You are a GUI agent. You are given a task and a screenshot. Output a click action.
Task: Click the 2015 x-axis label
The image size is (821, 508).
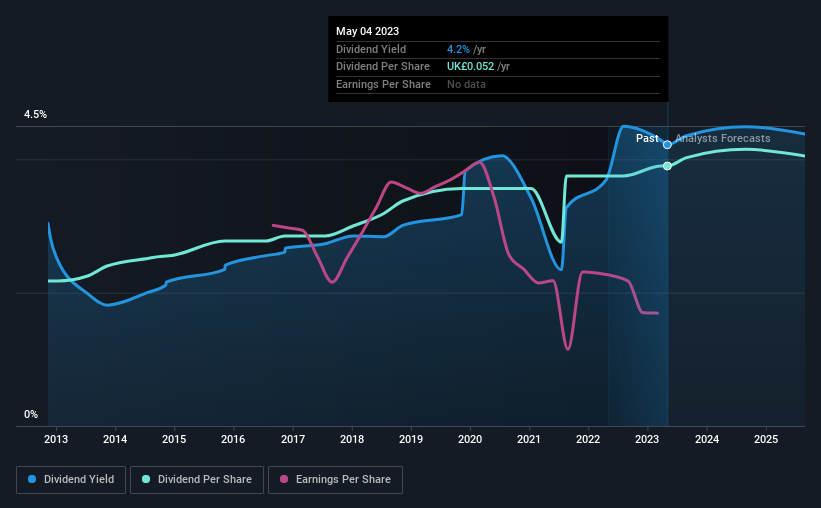pos(174,439)
